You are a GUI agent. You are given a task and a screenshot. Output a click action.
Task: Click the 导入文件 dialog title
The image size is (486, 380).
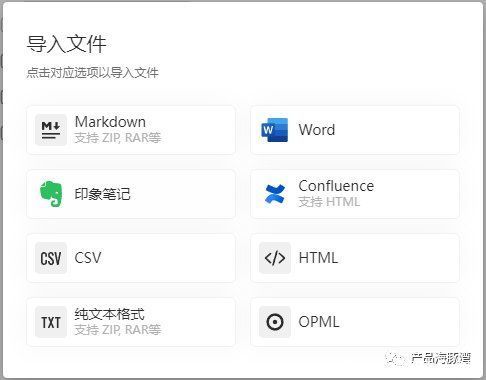(x=66, y=44)
